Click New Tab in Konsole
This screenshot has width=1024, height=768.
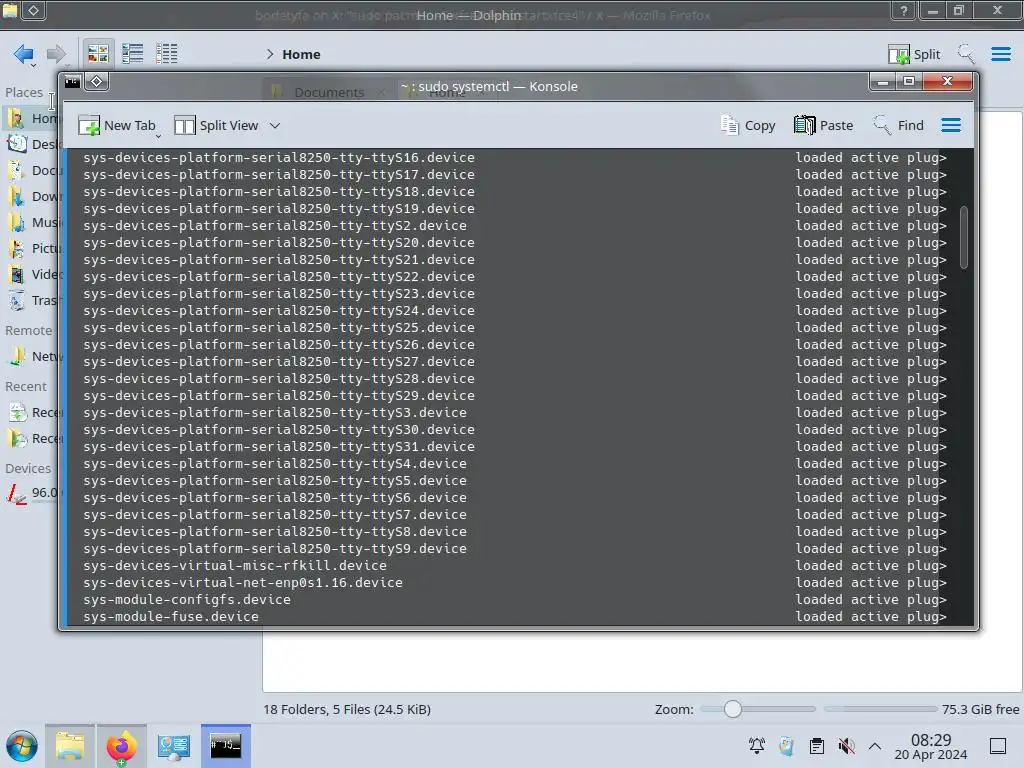pyautogui.click(x=117, y=125)
